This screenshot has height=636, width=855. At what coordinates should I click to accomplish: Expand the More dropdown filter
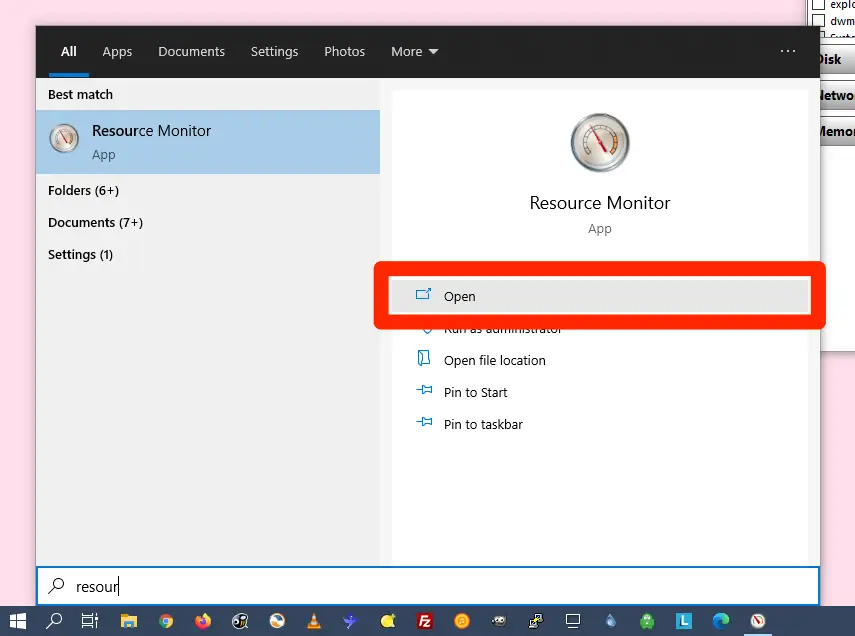click(x=414, y=52)
